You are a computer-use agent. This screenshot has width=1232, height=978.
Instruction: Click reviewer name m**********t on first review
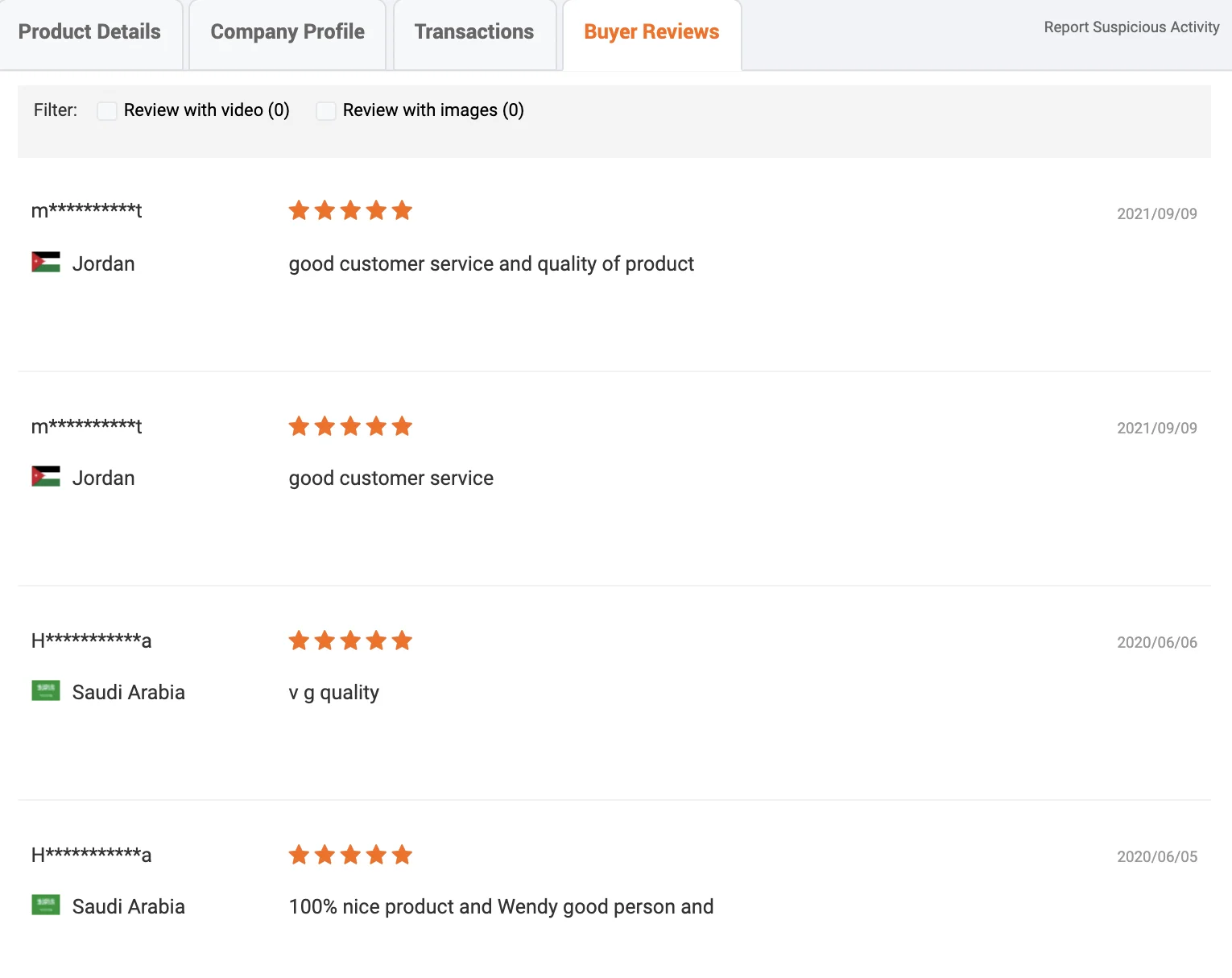(x=86, y=211)
